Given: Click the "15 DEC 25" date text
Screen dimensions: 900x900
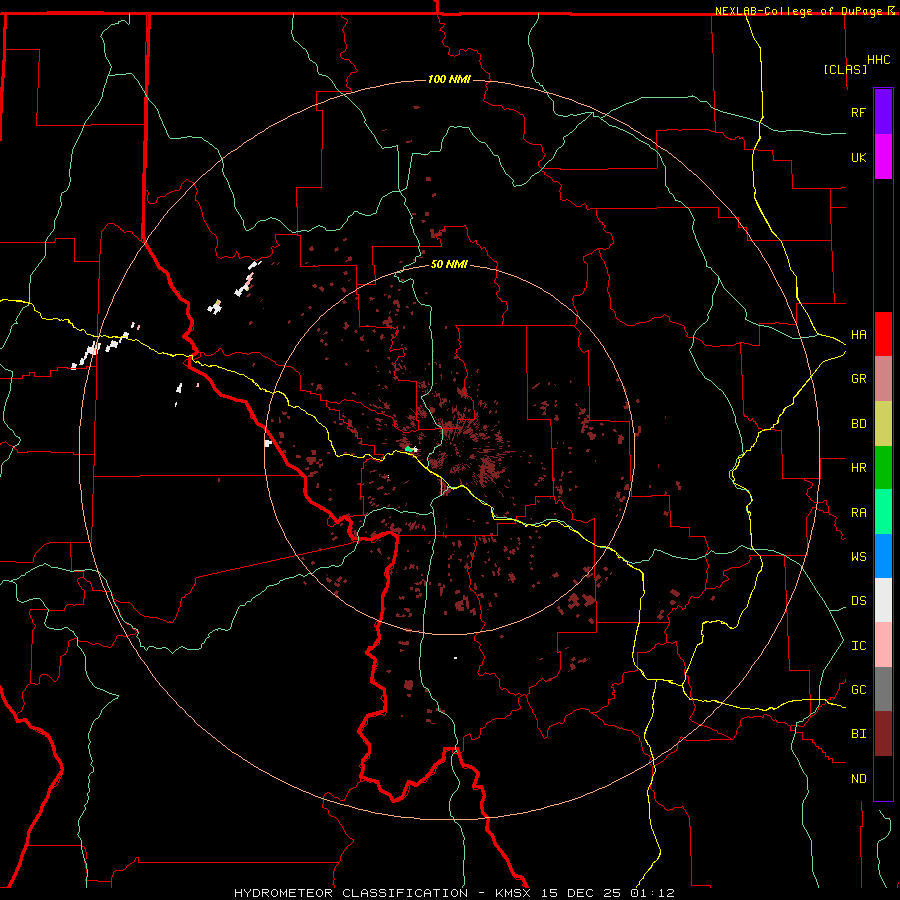Looking at the screenshot, I should pyautogui.click(x=581, y=893).
